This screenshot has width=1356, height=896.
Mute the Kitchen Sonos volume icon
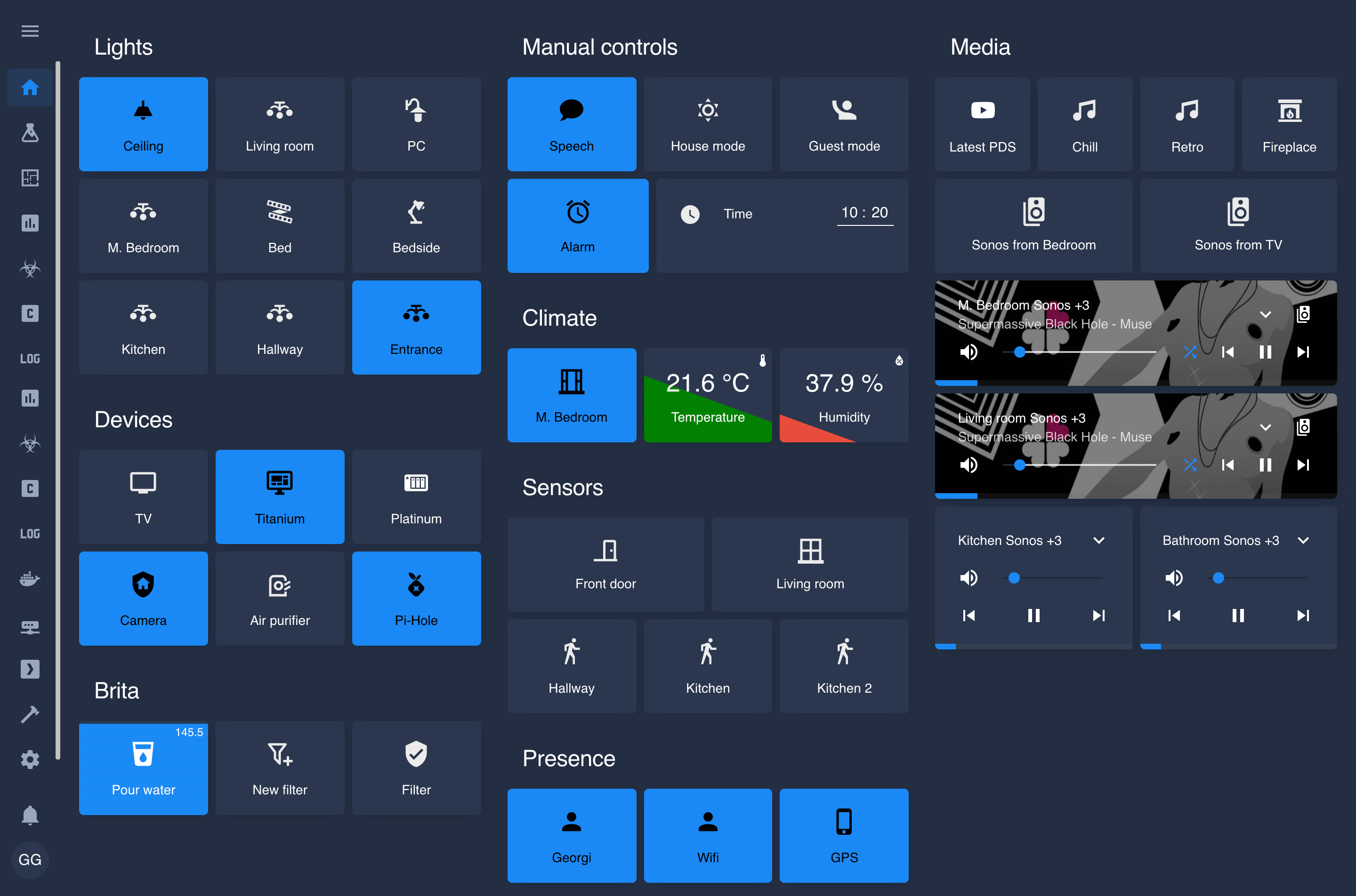969,578
